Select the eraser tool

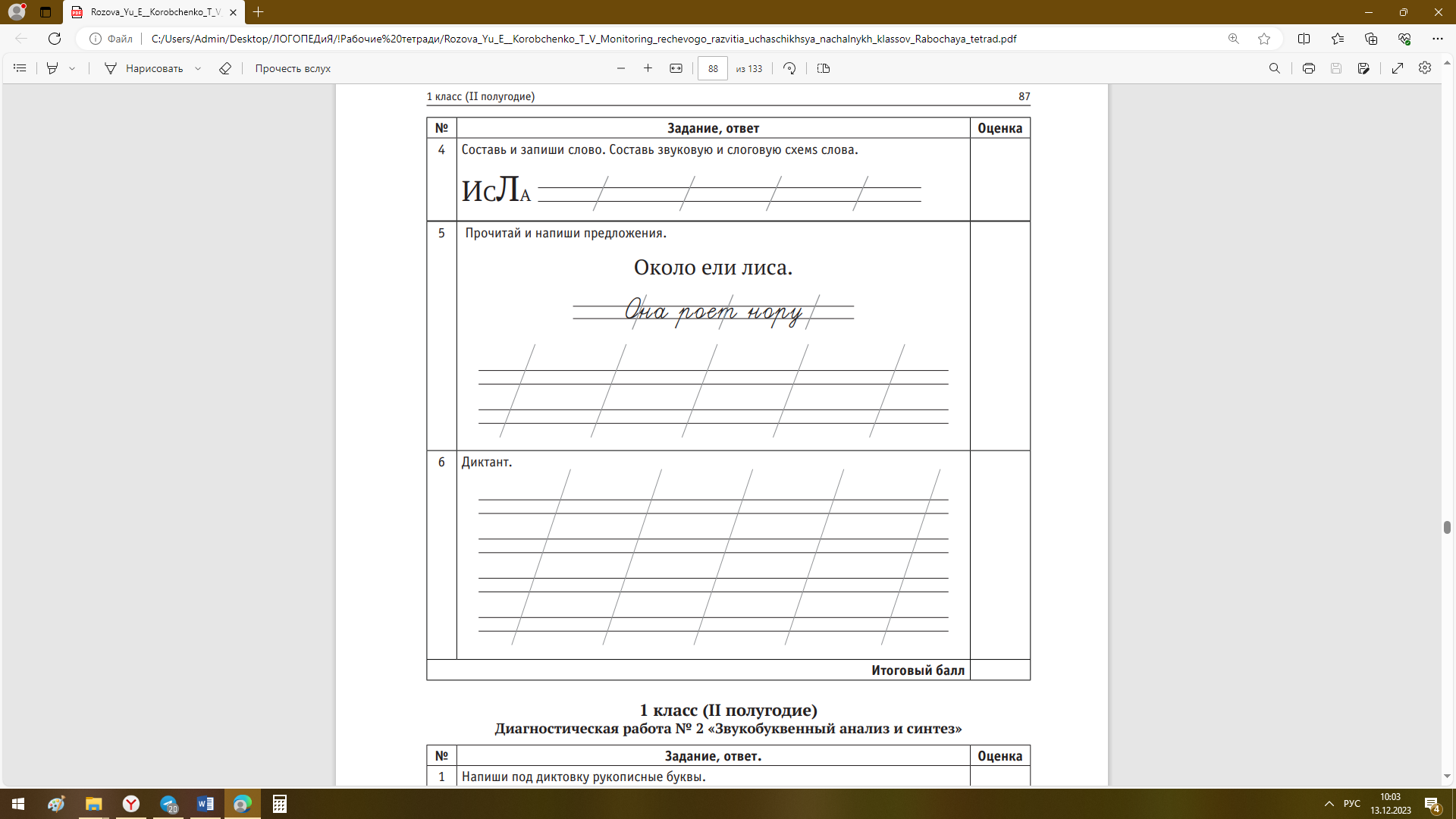[225, 68]
